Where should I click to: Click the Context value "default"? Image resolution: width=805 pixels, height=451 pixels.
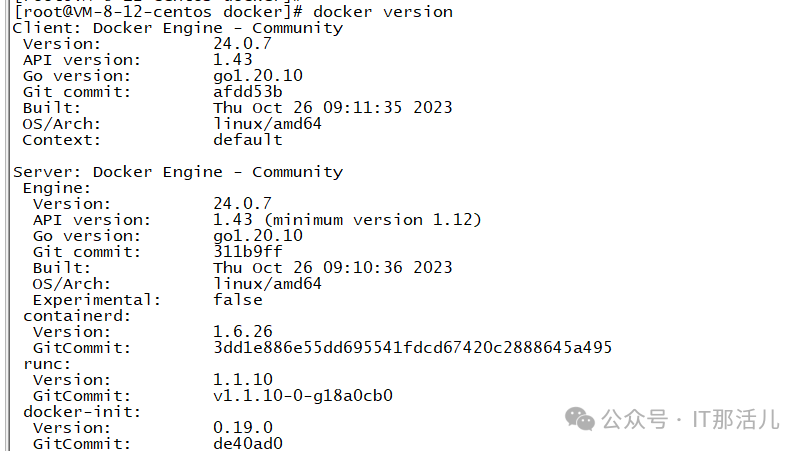click(248, 140)
